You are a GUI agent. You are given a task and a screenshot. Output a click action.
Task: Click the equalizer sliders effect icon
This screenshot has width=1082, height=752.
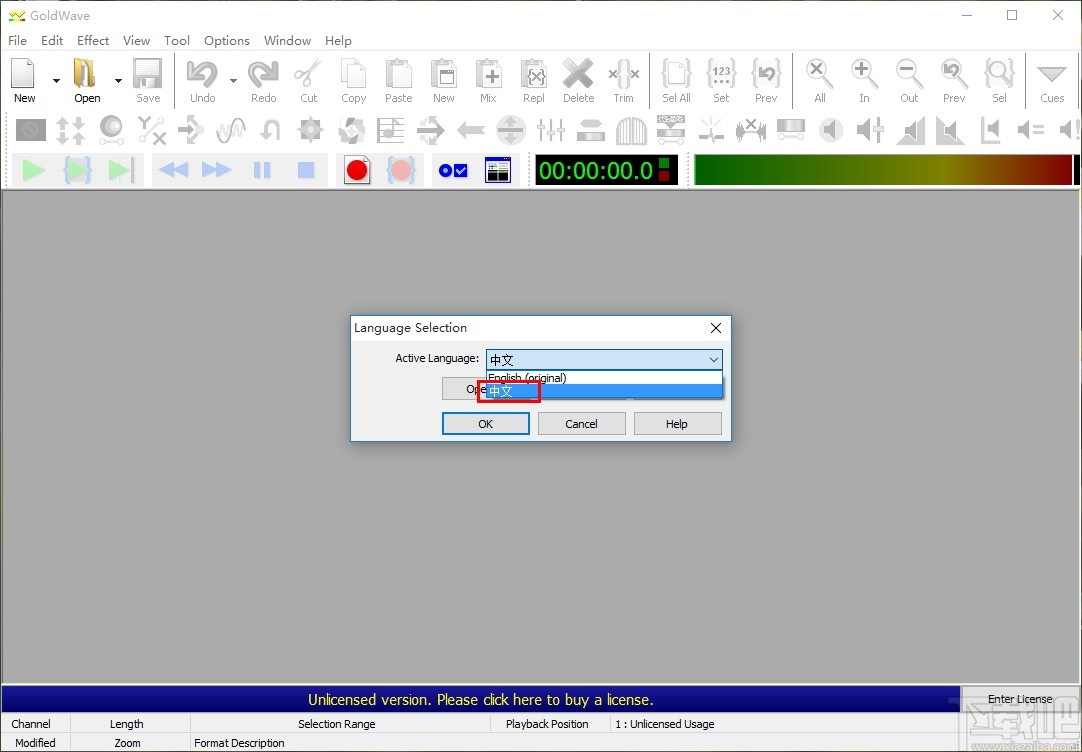click(551, 130)
